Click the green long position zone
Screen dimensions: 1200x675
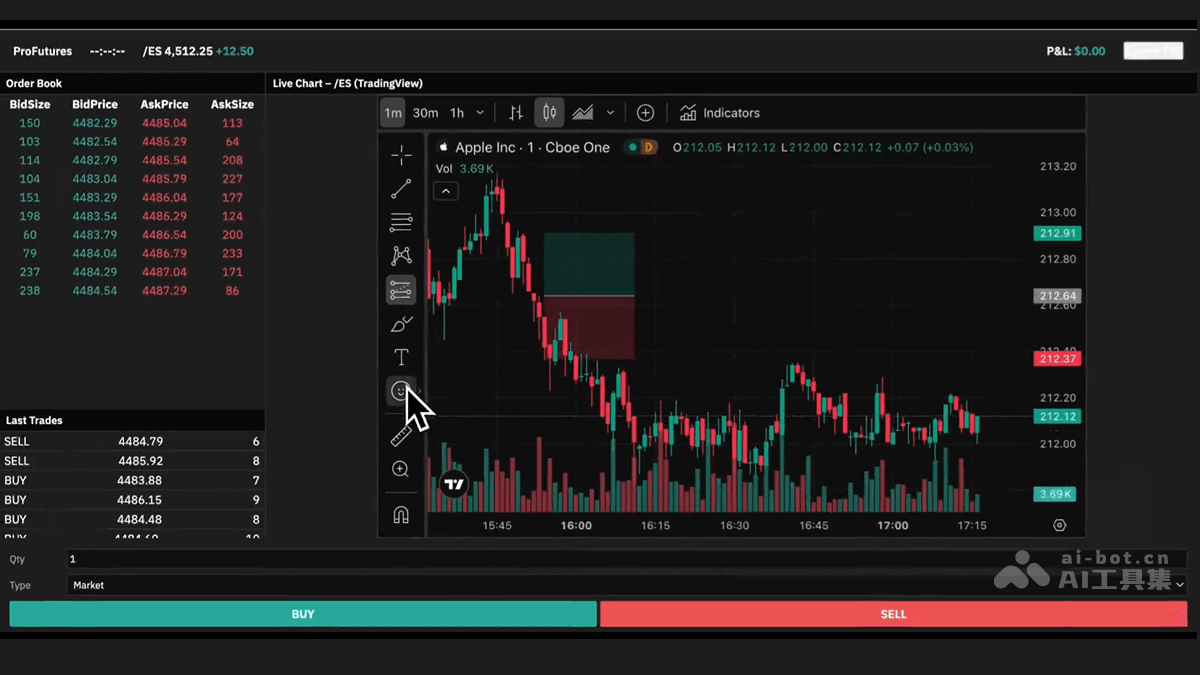pyautogui.click(x=589, y=264)
